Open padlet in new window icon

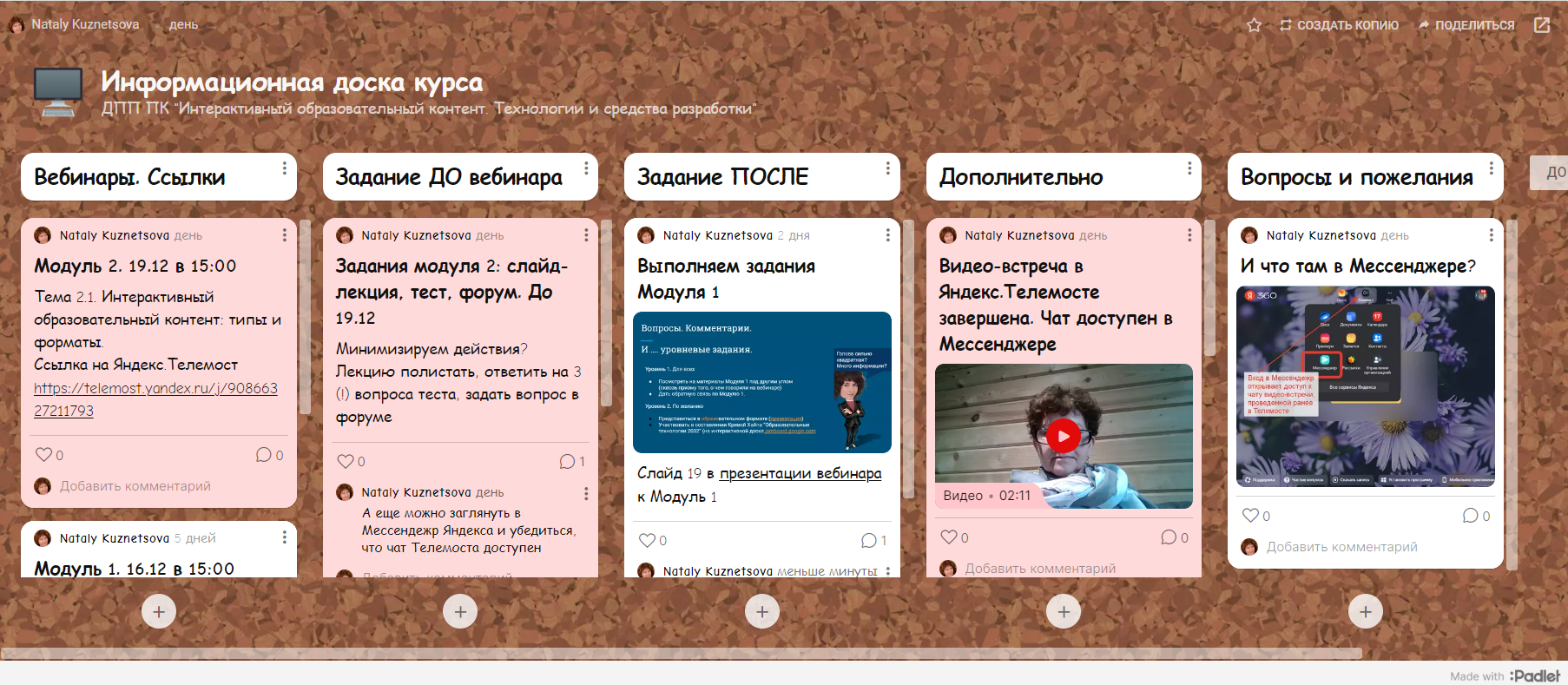point(1542,25)
